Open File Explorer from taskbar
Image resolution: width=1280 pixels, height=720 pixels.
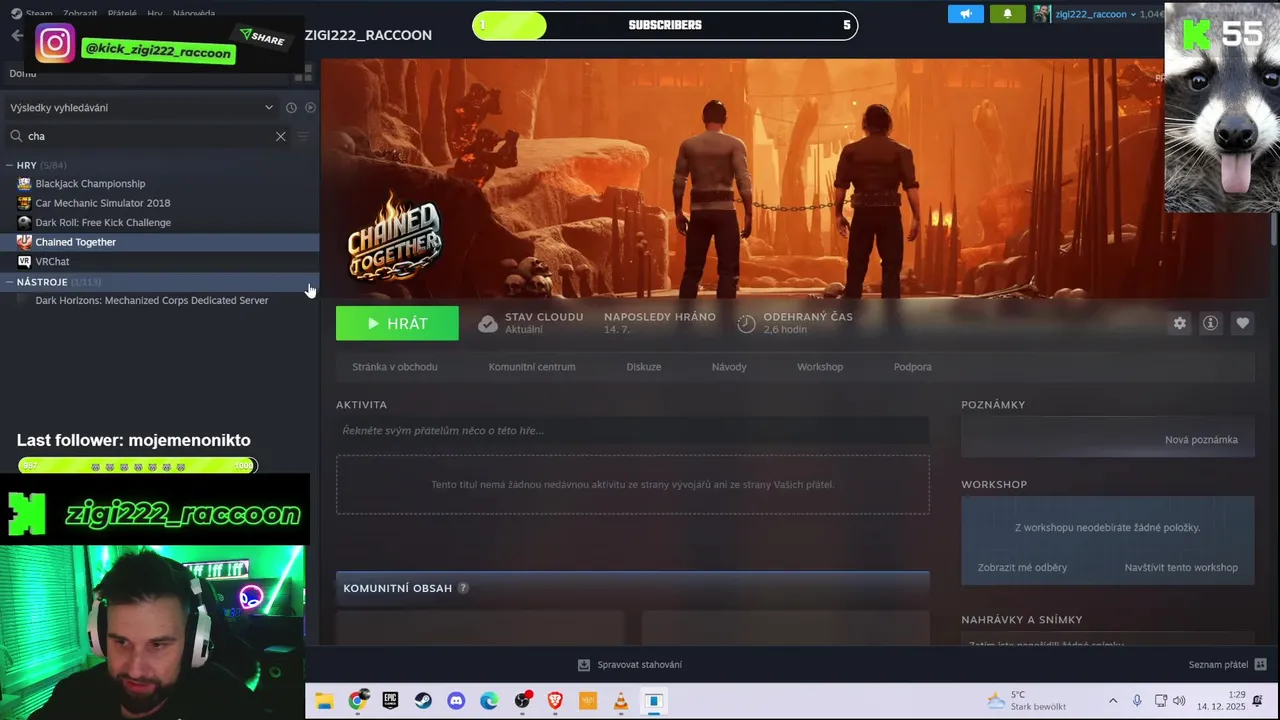324,701
